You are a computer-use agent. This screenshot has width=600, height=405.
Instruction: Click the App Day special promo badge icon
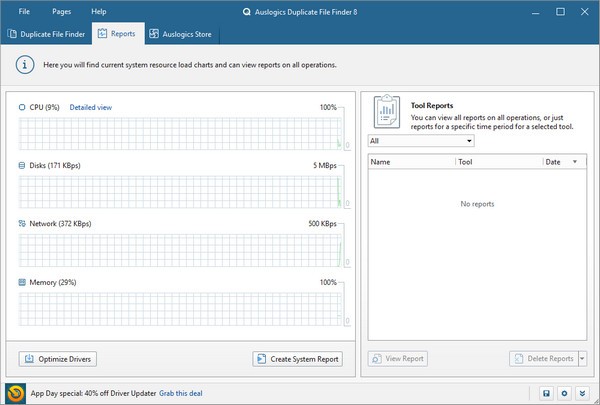point(16,392)
